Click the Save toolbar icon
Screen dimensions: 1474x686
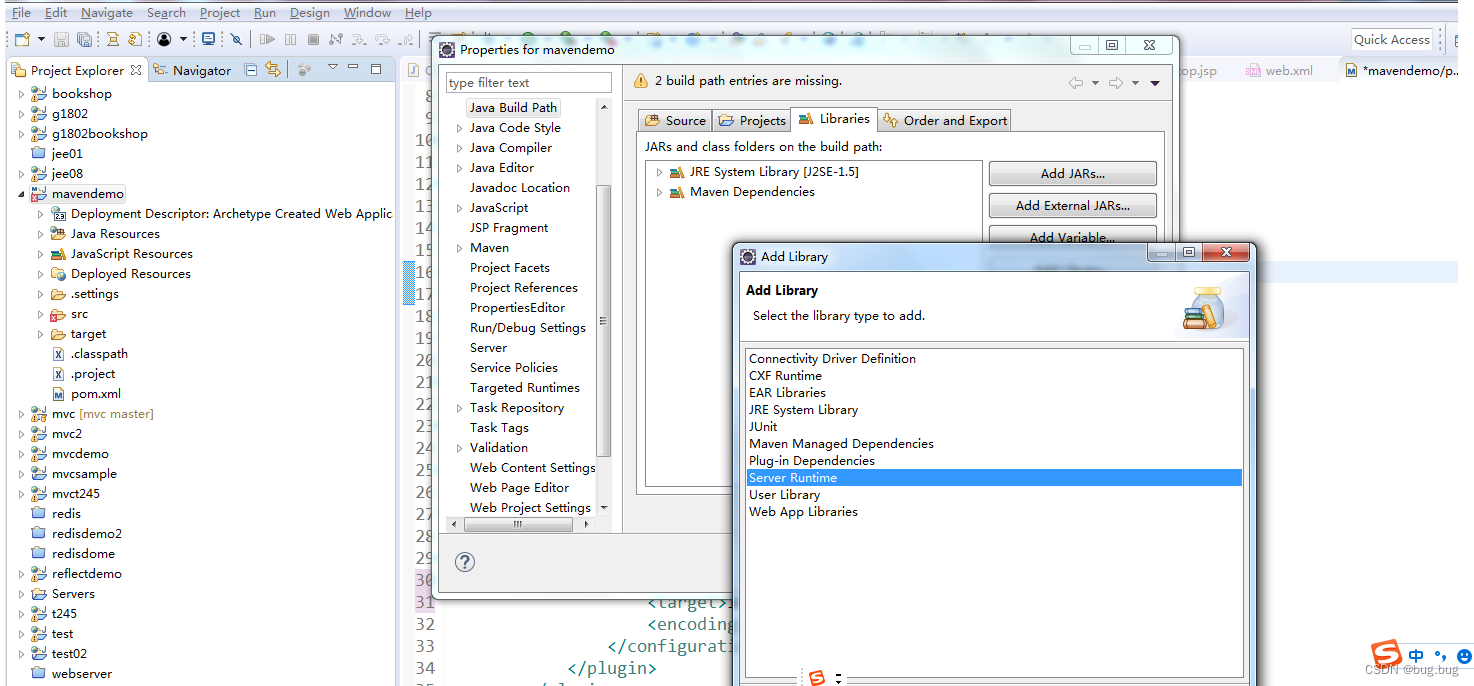coord(61,40)
